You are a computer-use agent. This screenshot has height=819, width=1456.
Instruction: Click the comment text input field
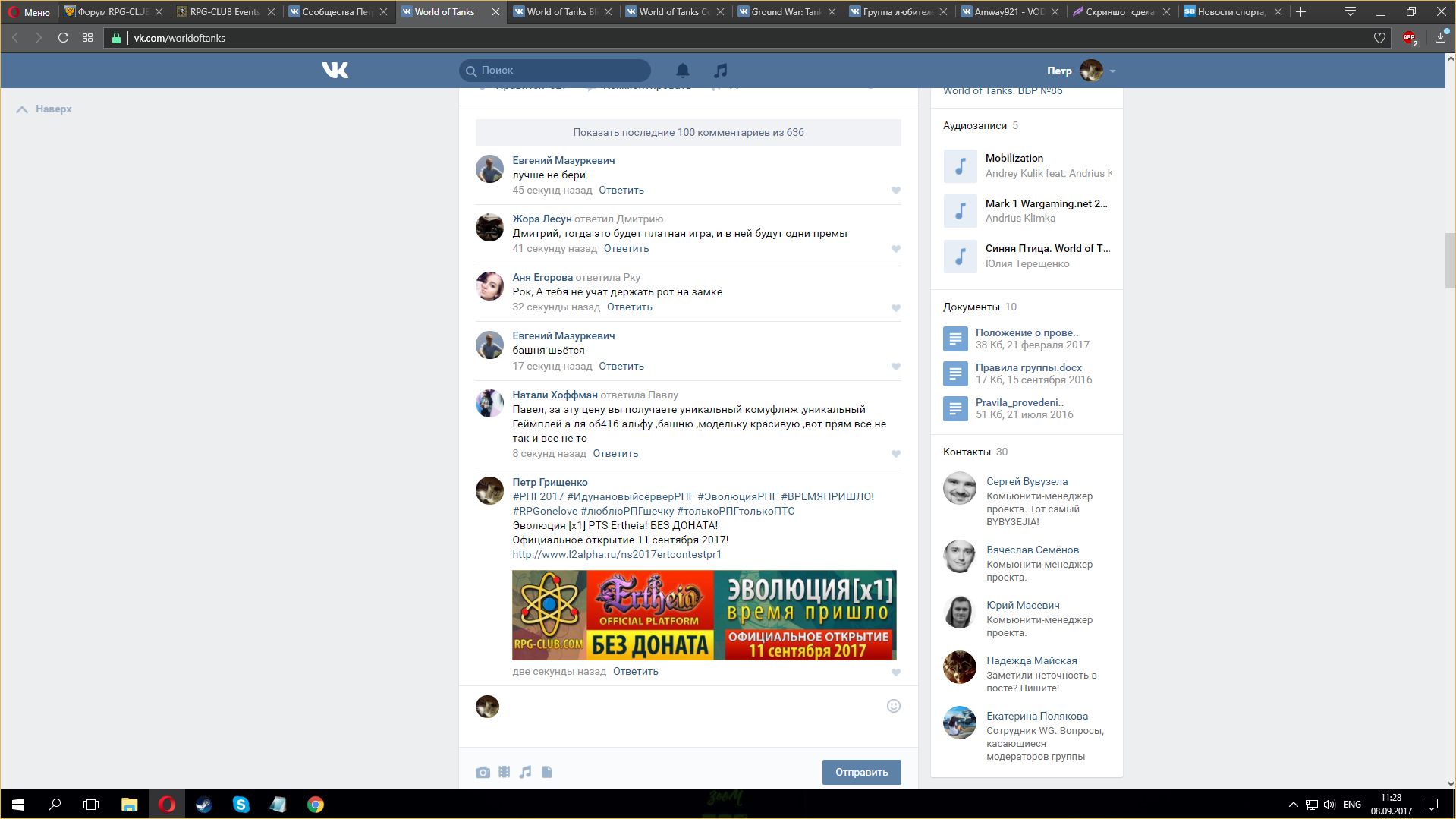click(690, 707)
